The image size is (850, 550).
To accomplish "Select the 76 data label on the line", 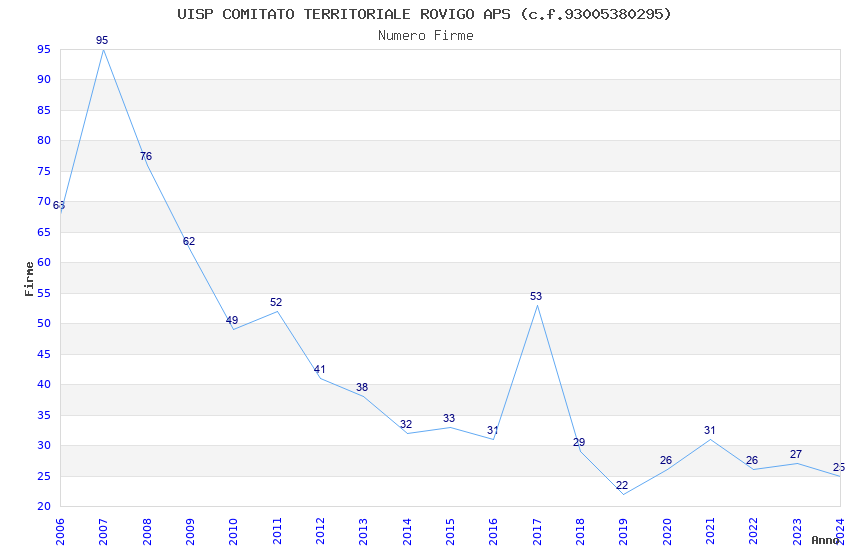I will 146,156.
